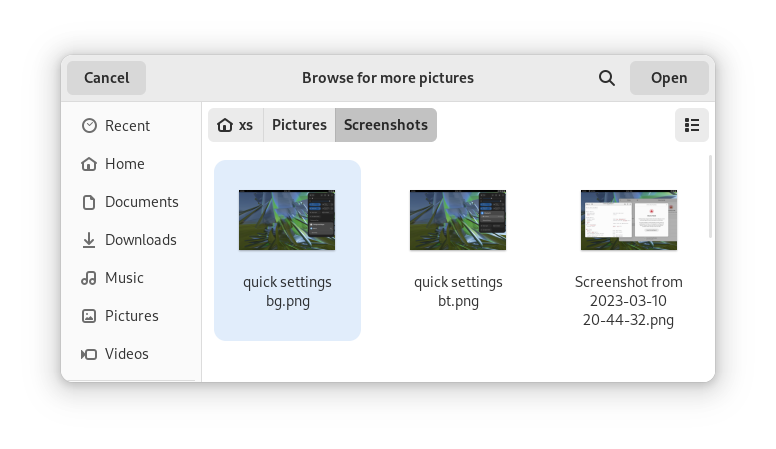Select the quick settings bg.png thumbnail

tap(287, 220)
